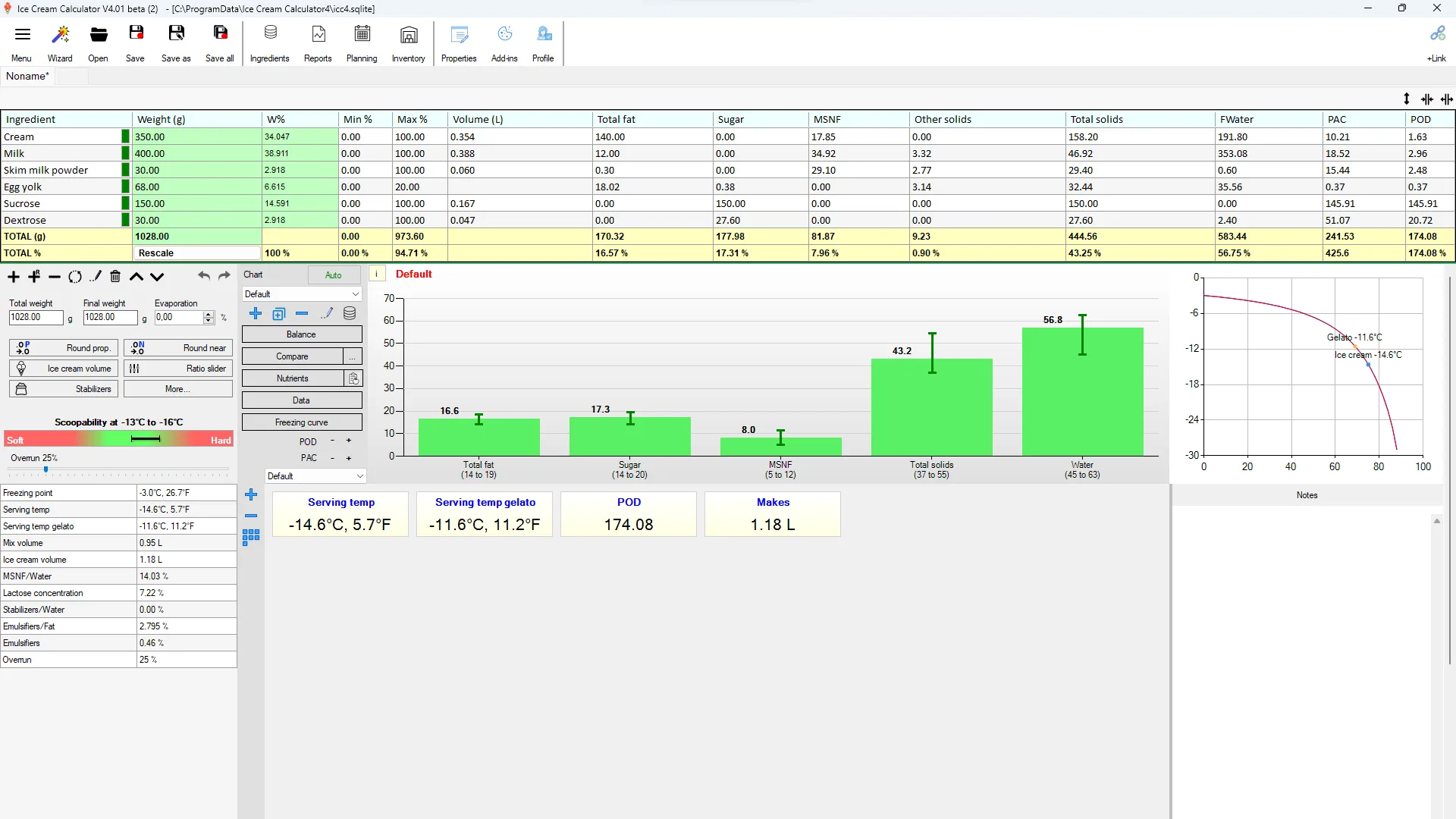Open the Inventory panel
The image size is (1456, 819).
coord(408,43)
